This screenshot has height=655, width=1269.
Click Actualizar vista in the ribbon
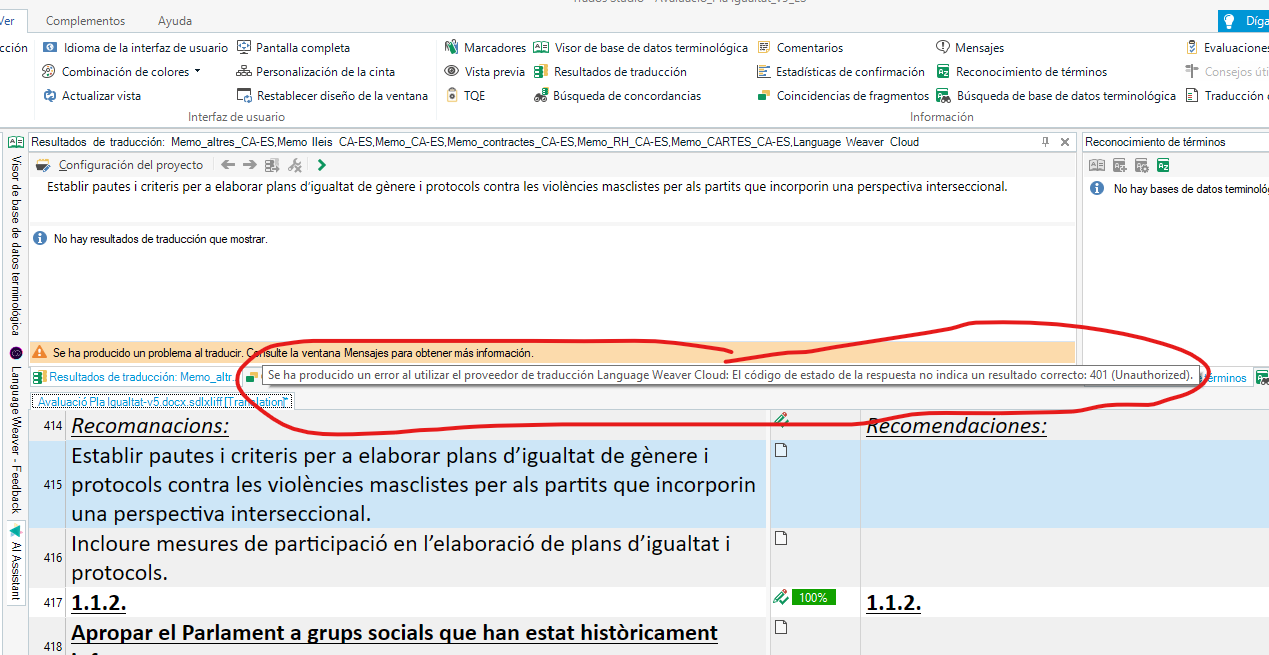click(92, 96)
